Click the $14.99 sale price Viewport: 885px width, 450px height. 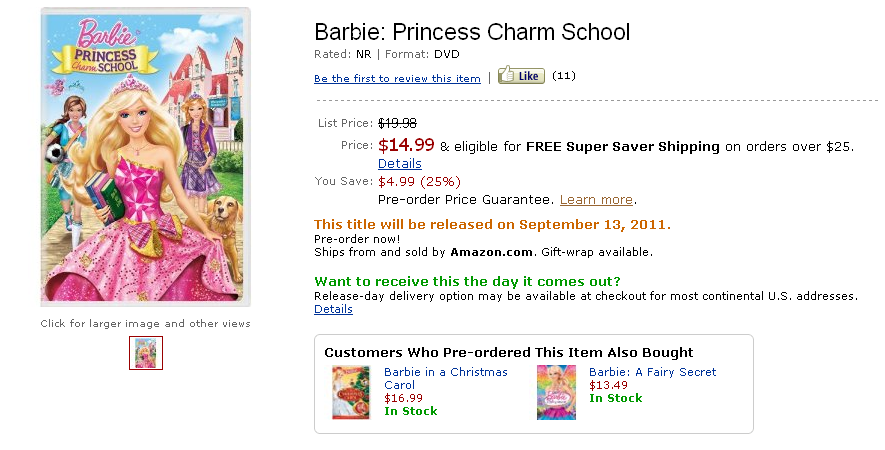pos(406,145)
